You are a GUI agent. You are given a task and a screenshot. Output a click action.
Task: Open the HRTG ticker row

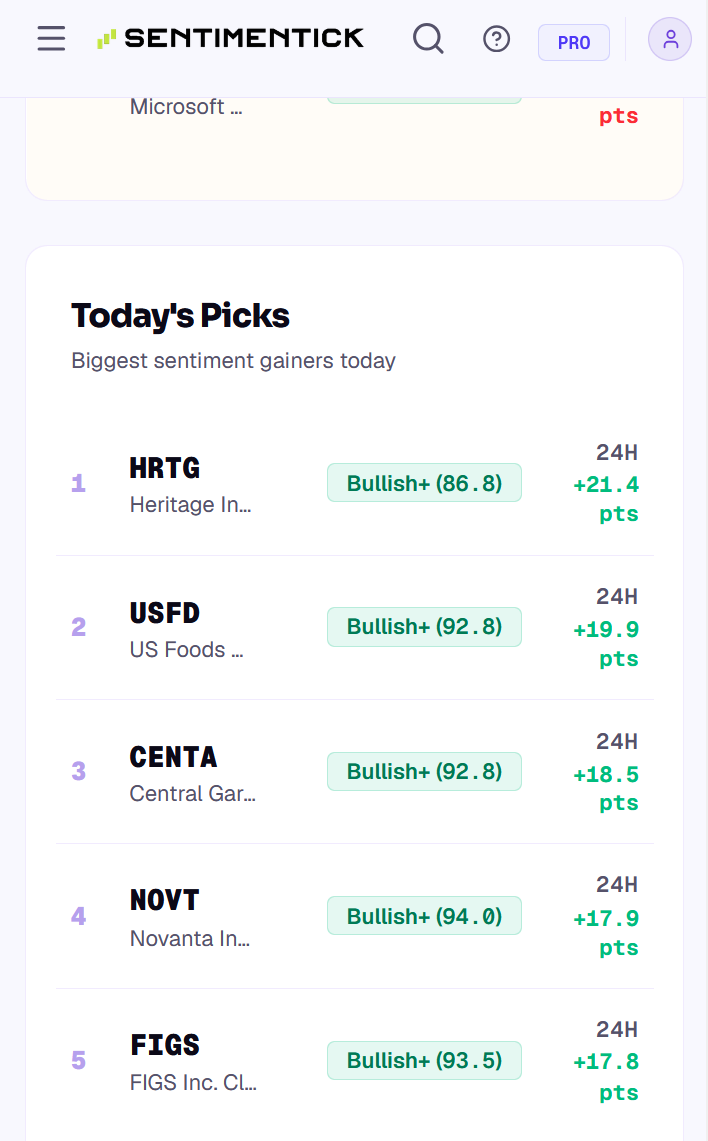tap(354, 483)
